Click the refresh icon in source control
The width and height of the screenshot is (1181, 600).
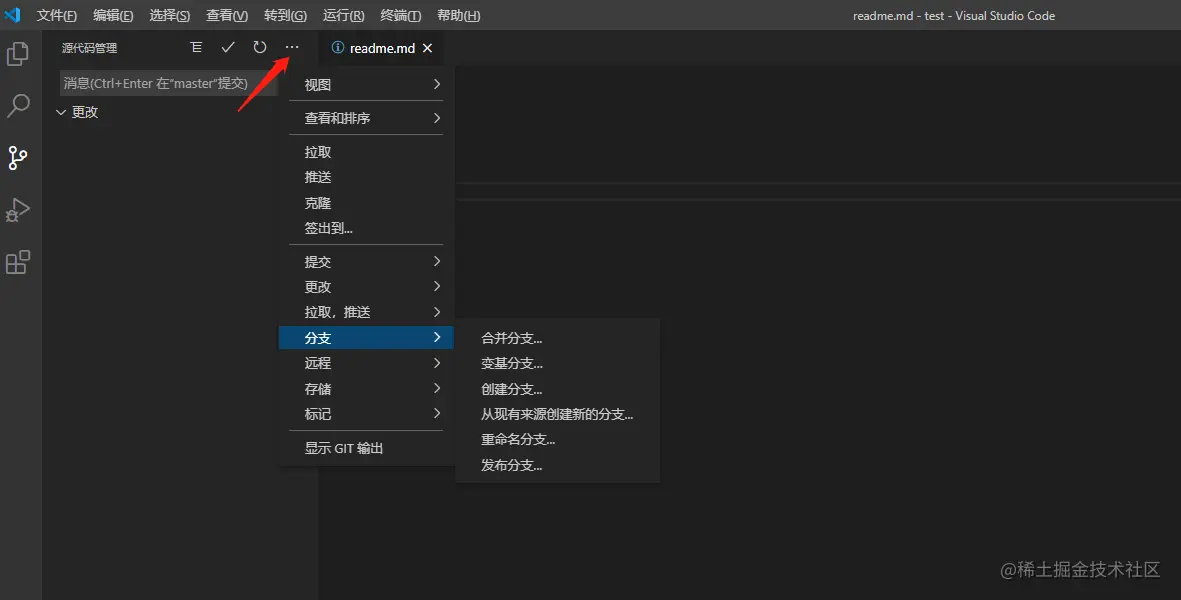[x=260, y=47]
